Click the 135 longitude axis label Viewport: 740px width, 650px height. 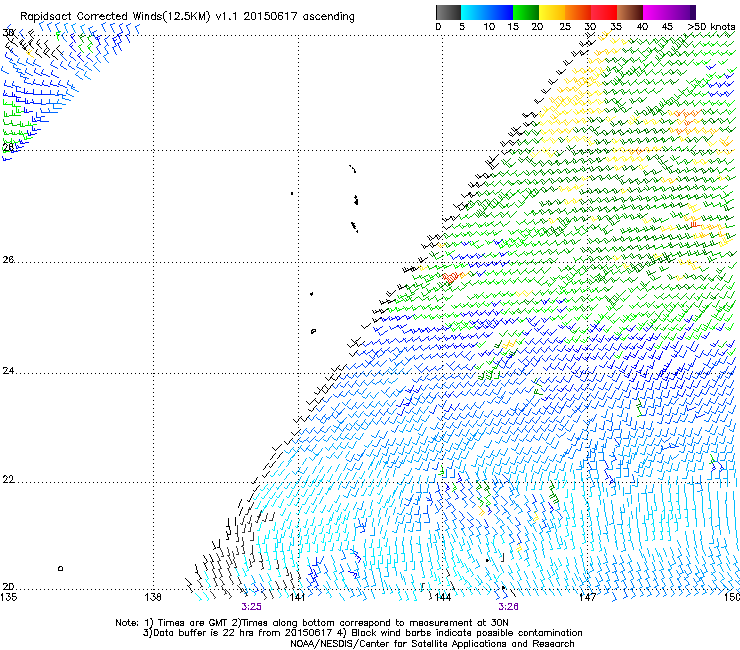pyautogui.click(x=8, y=597)
